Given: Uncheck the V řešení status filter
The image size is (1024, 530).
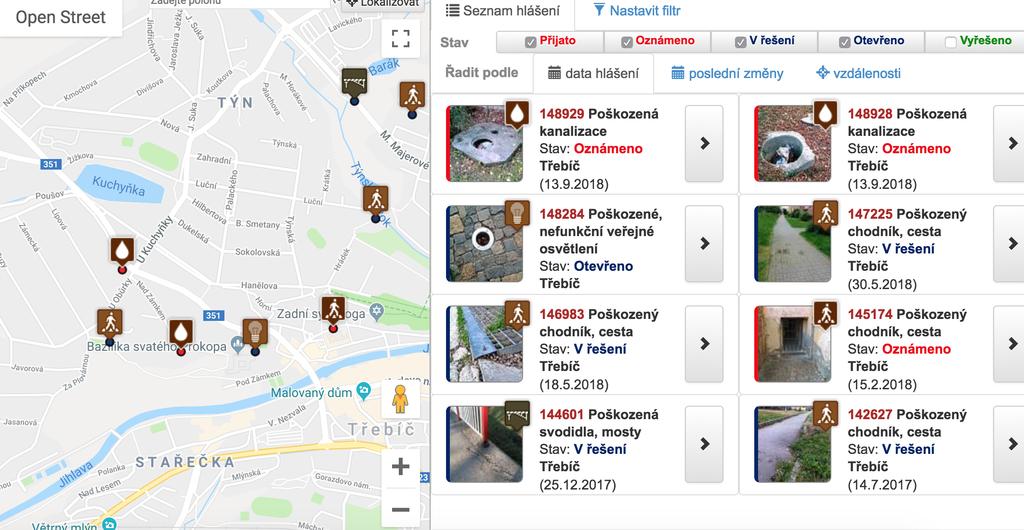Looking at the screenshot, I should tap(740, 42).
